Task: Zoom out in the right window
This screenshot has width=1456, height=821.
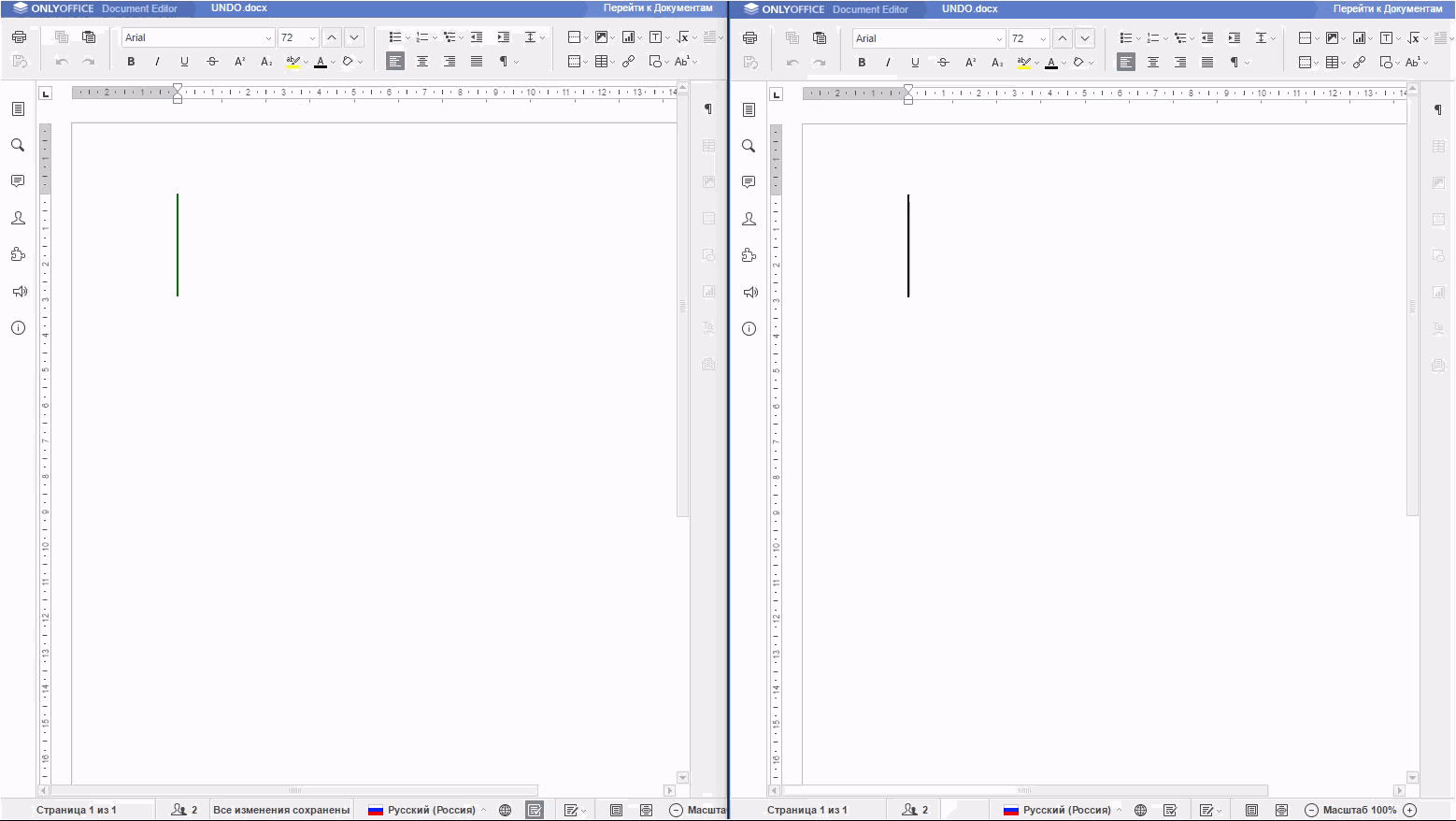Action: (x=1311, y=810)
